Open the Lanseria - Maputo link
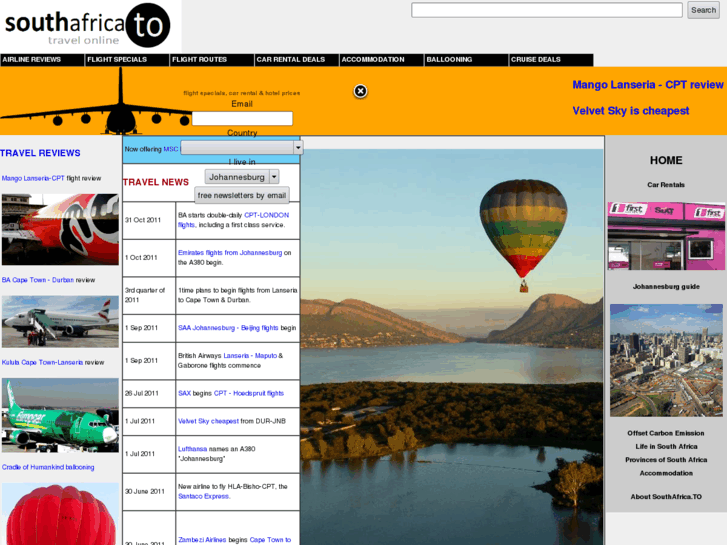This screenshot has width=727, height=545. (x=250, y=356)
